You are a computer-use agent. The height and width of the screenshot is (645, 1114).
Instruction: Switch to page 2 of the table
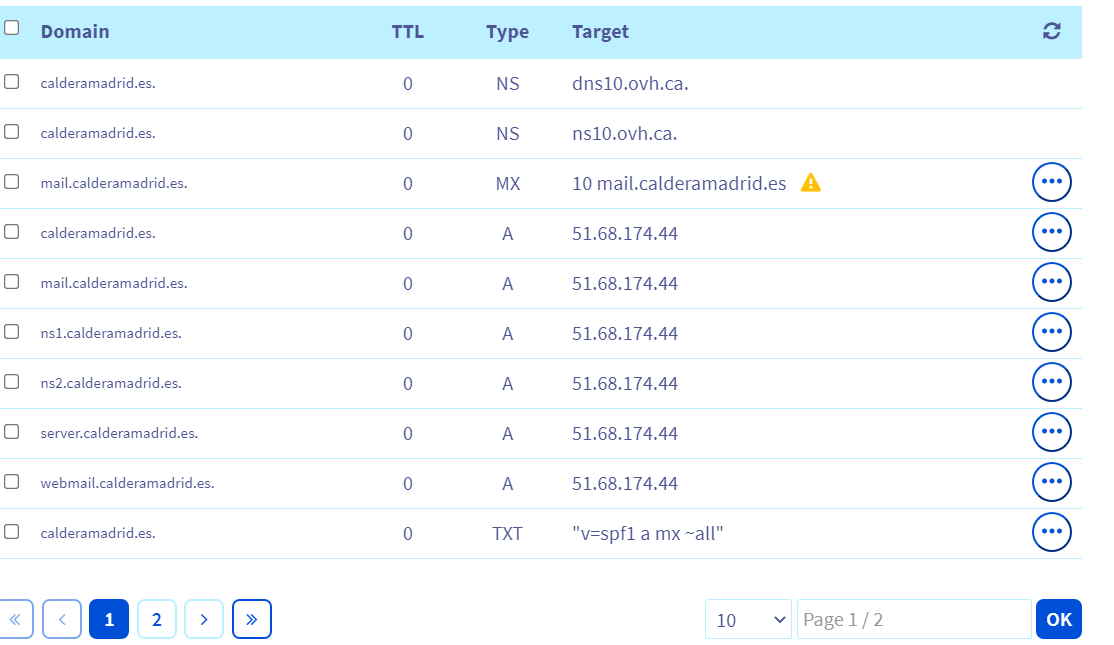tap(157, 619)
